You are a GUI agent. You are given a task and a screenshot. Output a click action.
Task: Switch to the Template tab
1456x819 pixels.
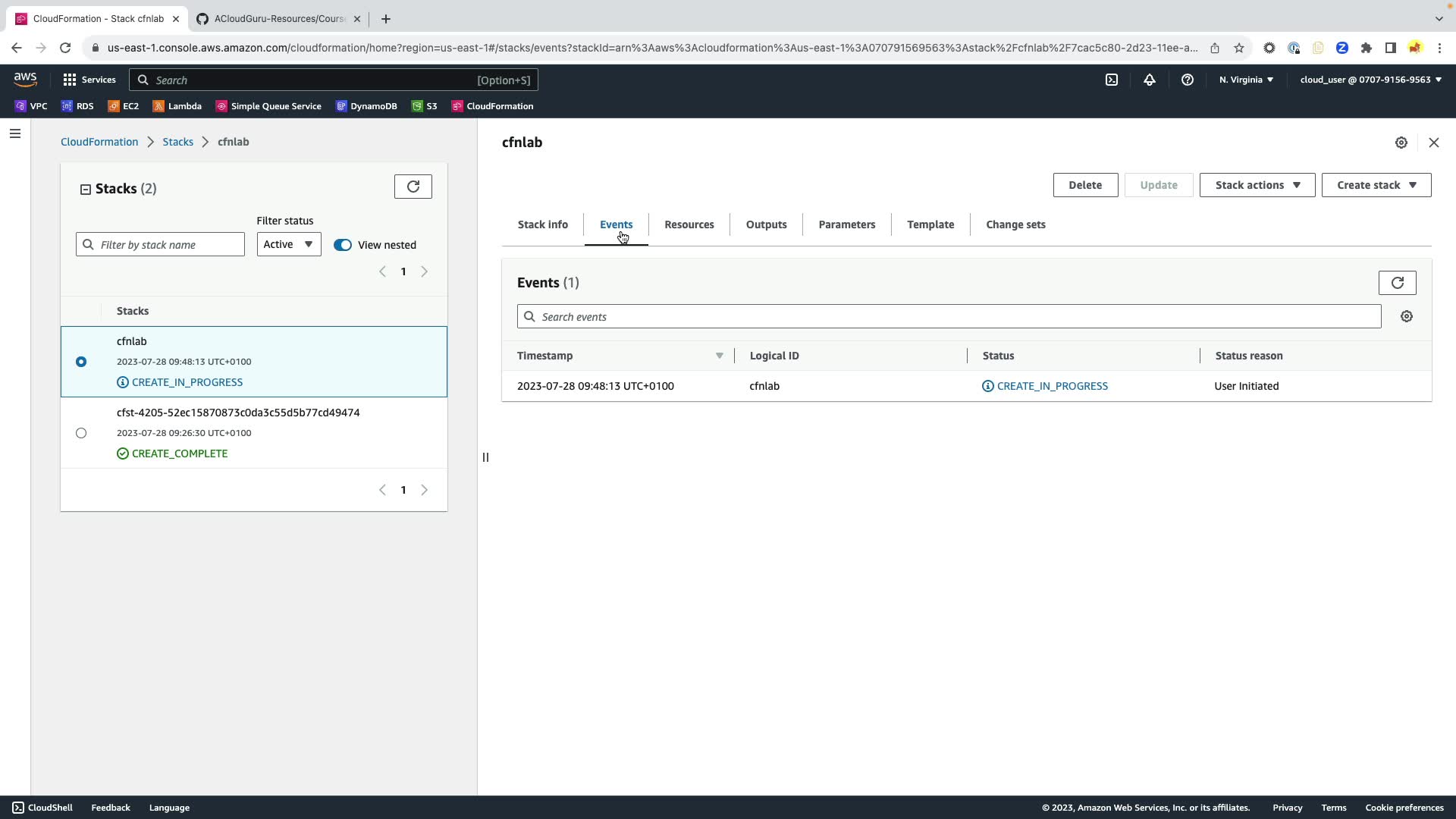[930, 224]
